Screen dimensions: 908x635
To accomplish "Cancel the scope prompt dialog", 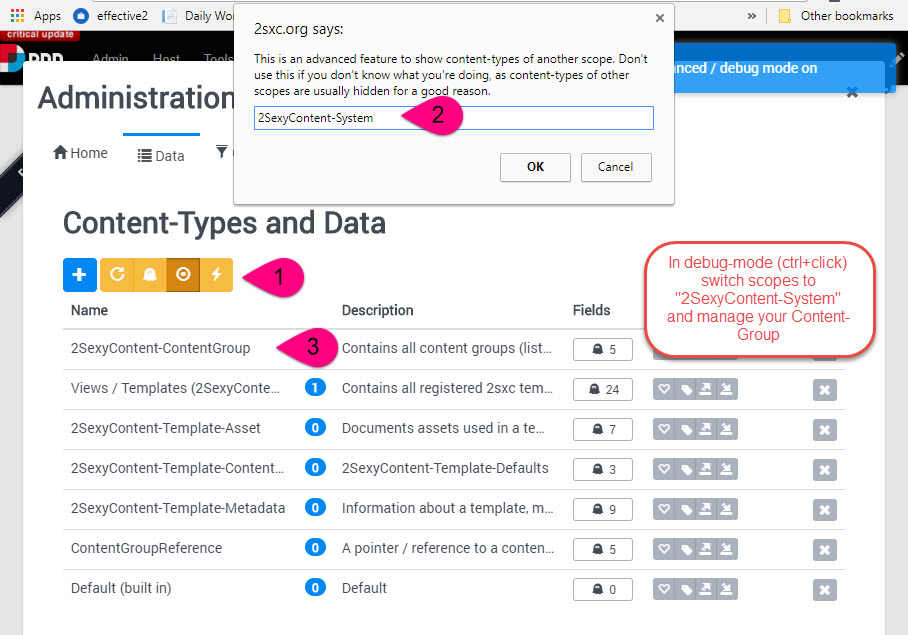I will tap(616, 167).
